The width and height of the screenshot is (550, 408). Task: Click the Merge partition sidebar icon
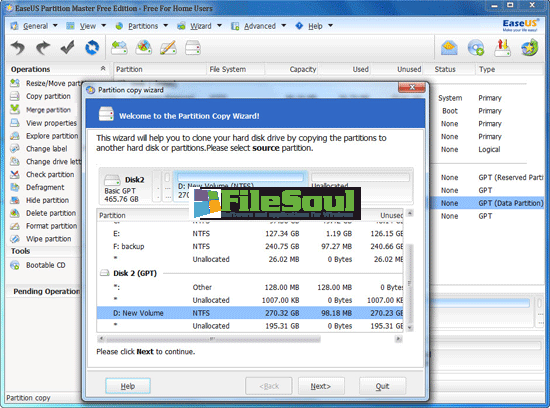(15, 109)
